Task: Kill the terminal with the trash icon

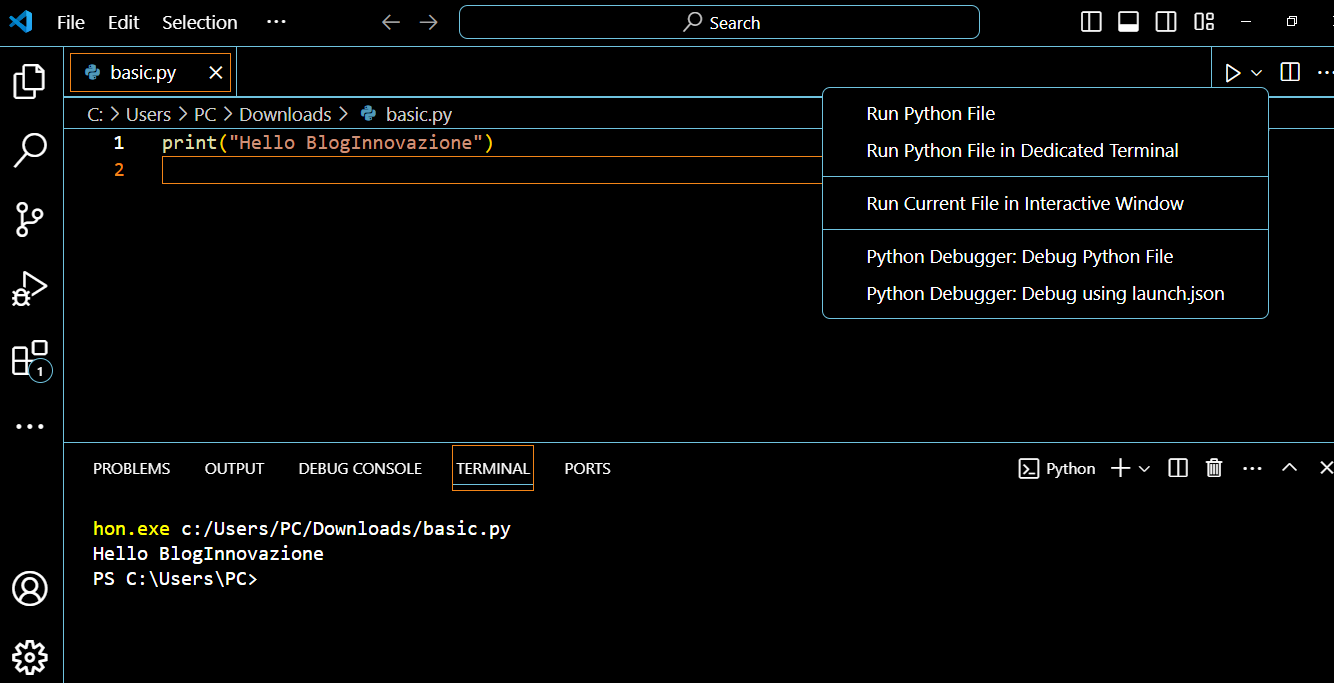Action: [1214, 468]
